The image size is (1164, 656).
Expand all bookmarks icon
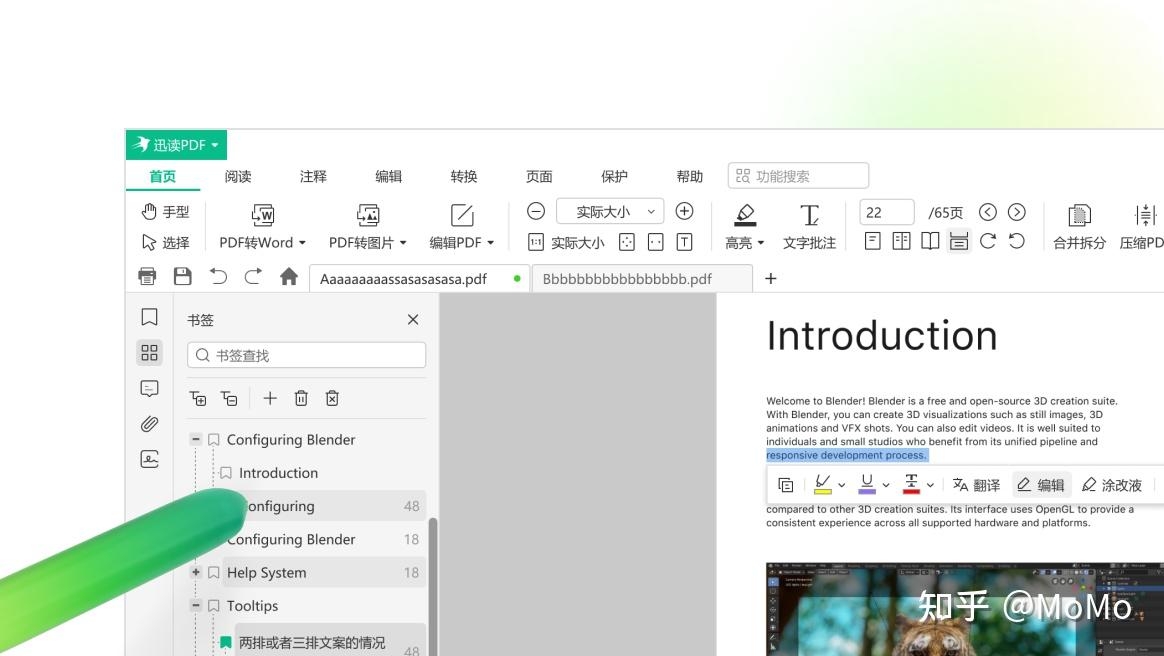[x=198, y=398]
